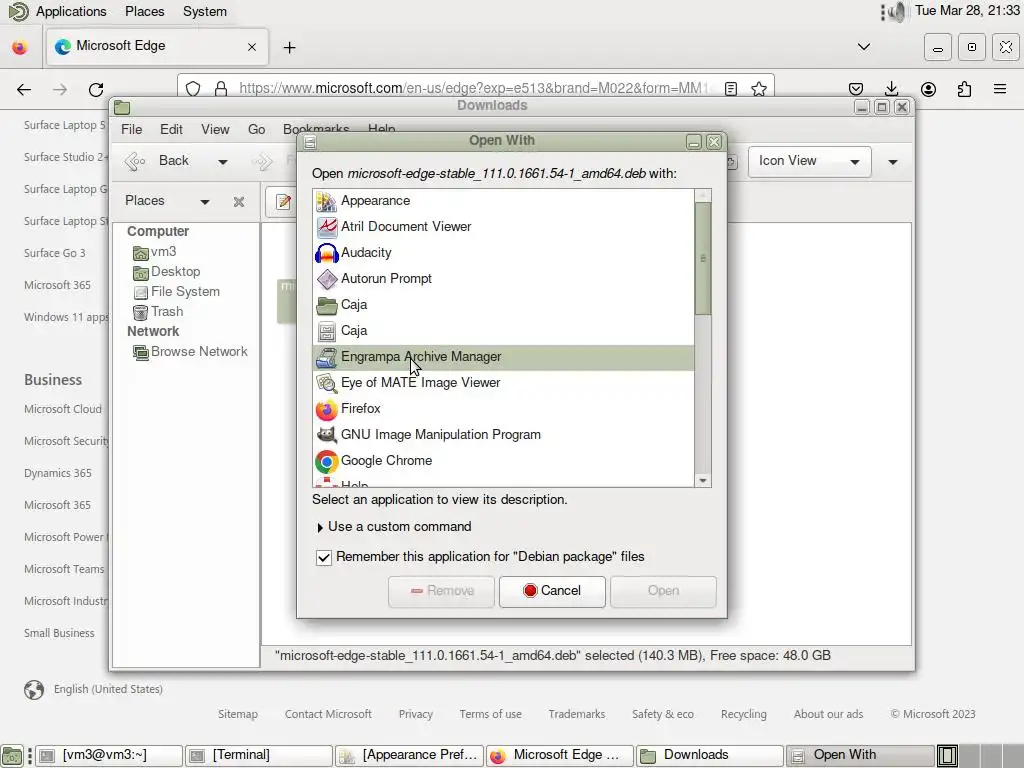The image size is (1024, 768).
Task: Switch to Appearance Preferences taskbar item
Action: tap(409, 756)
